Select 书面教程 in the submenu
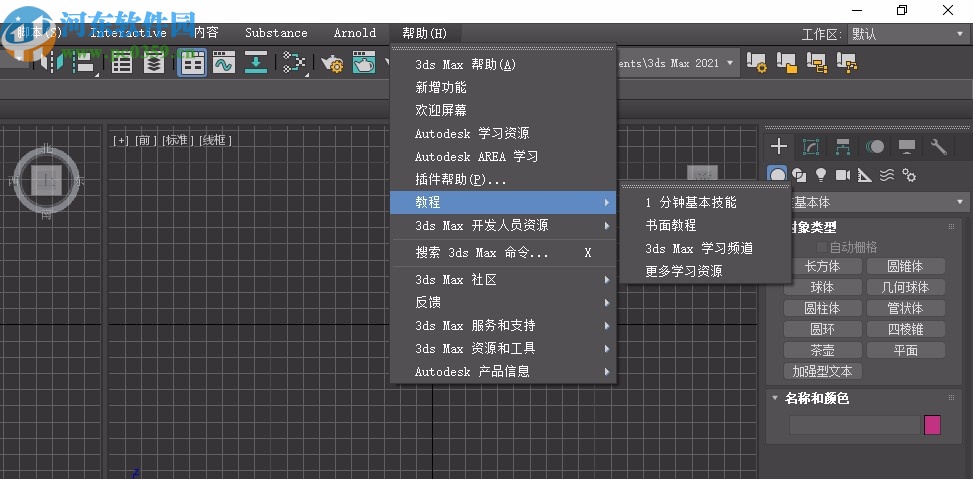 tap(706, 226)
